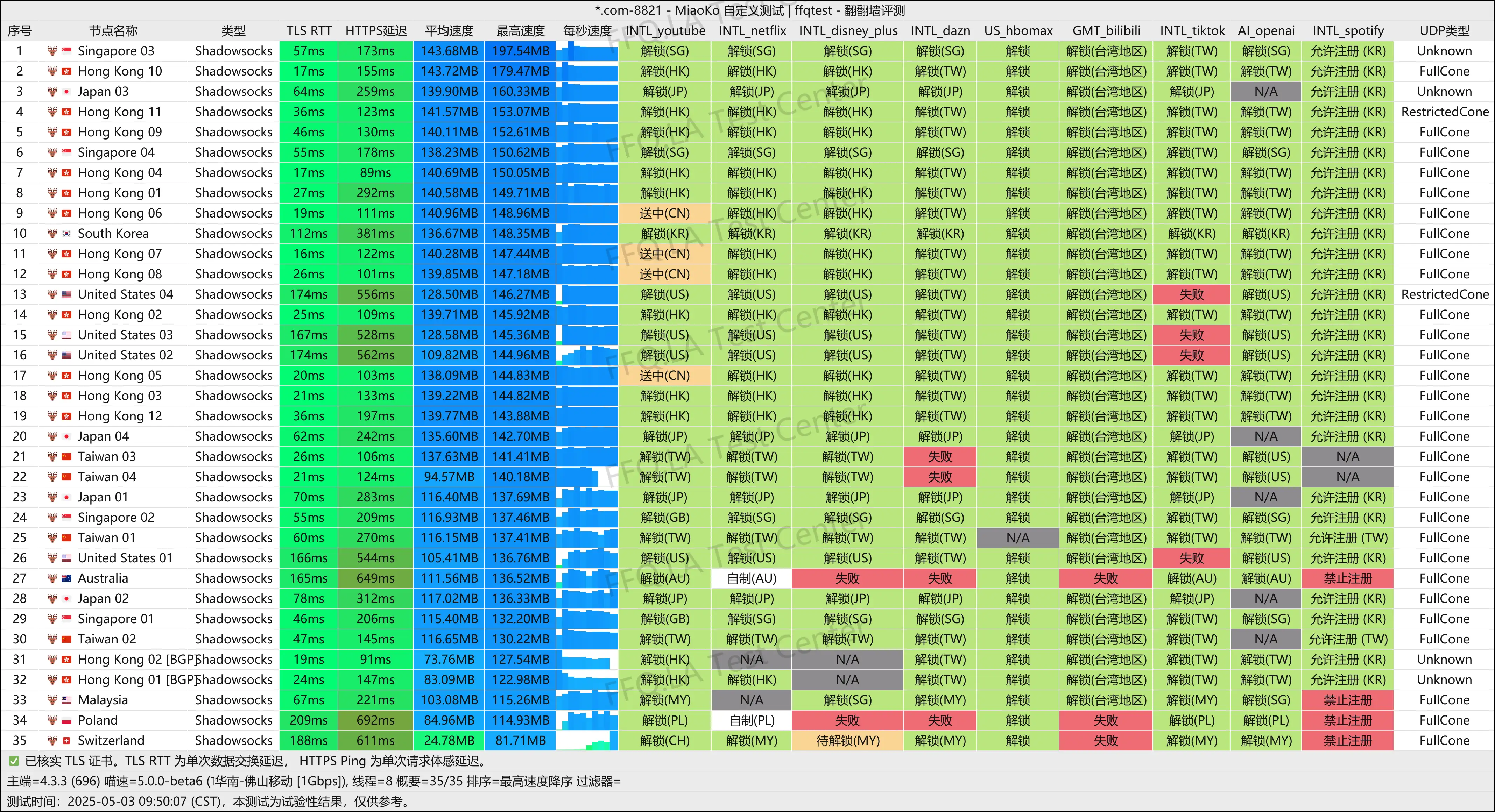Click the 自制(AU) Netflix cell
This screenshot has width=1495, height=812.
pos(752,578)
